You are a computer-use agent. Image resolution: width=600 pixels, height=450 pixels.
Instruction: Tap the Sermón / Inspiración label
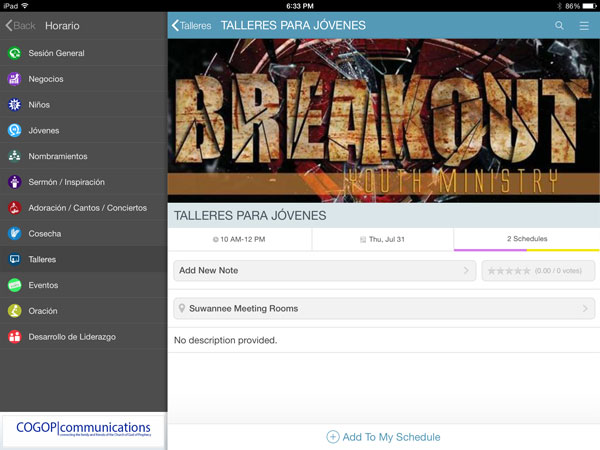point(67,182)
